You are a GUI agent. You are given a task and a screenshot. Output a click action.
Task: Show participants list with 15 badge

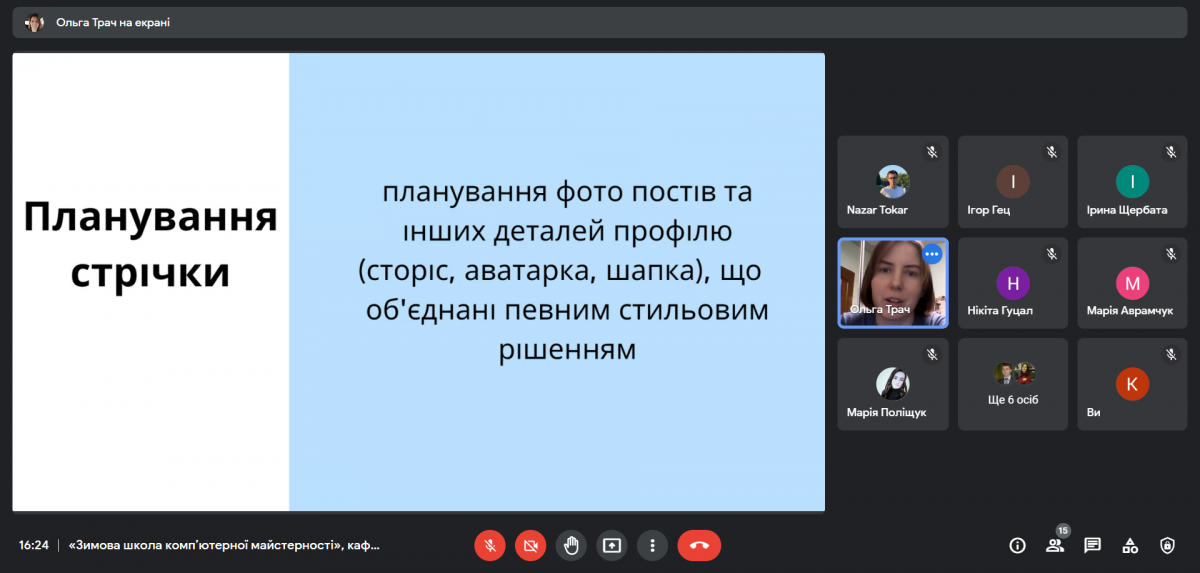point(1055,545)
